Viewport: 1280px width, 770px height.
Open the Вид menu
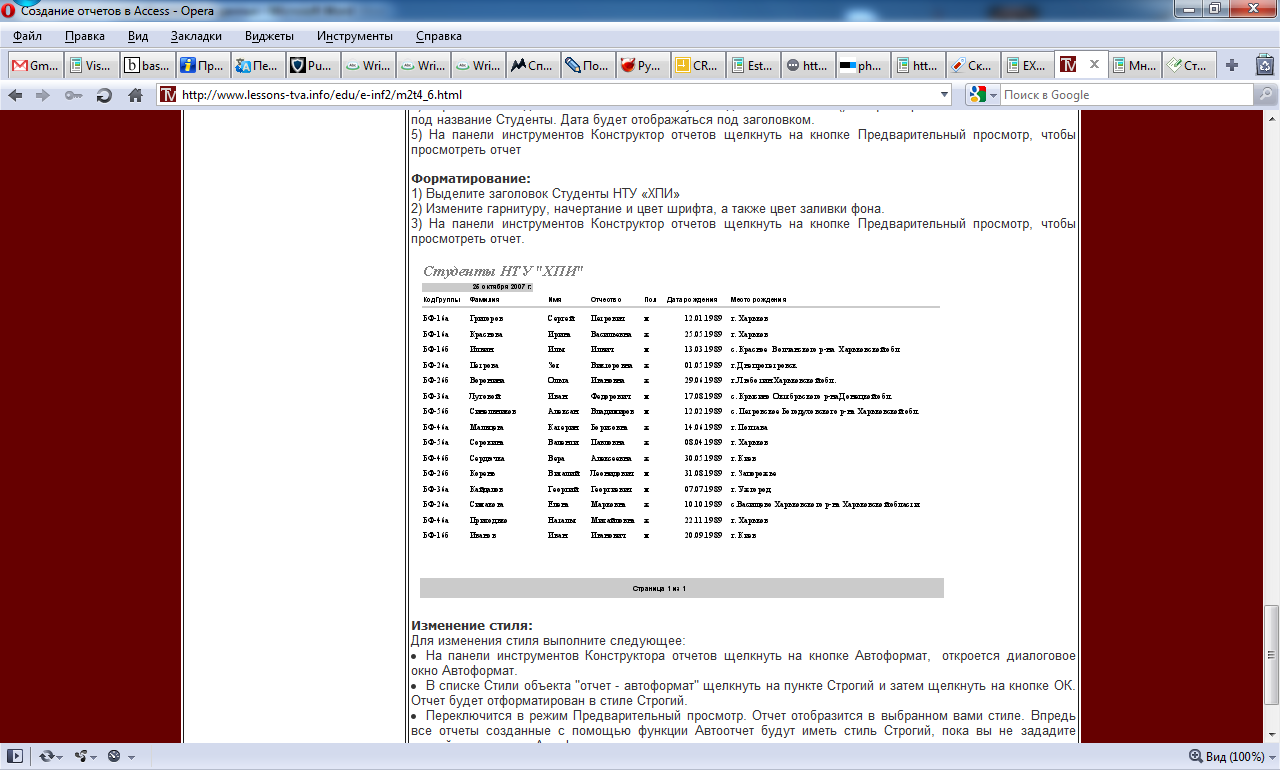coord(138,36)
